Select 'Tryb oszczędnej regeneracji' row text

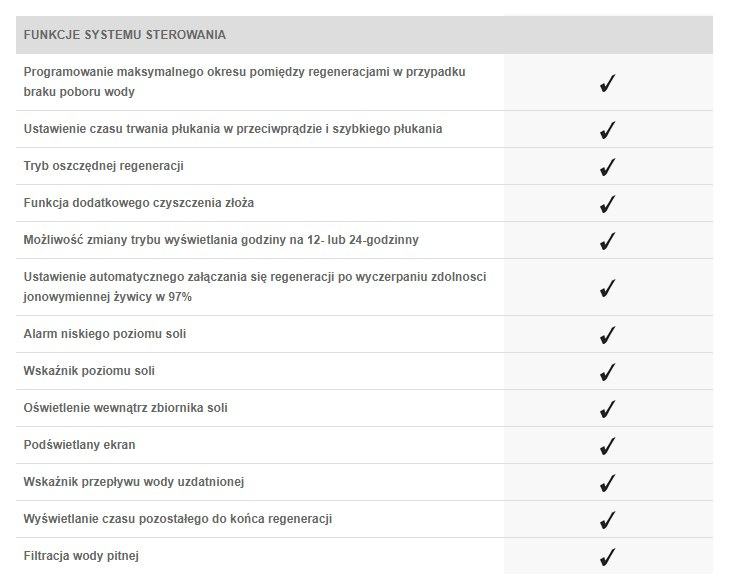[x=104, y=166]
